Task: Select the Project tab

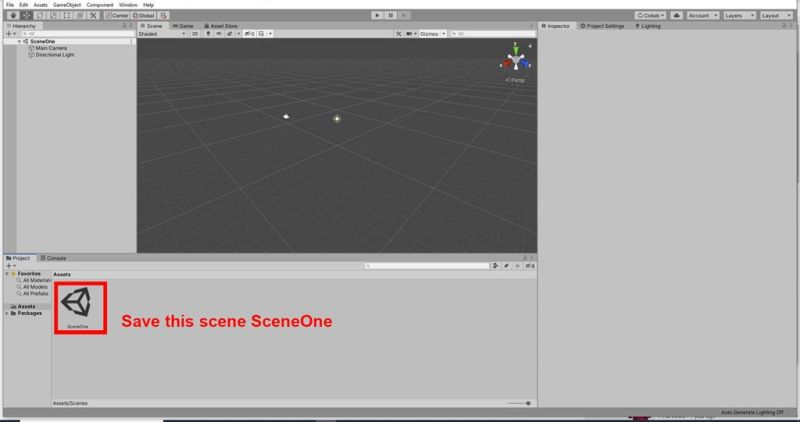Action: [18, 258]
